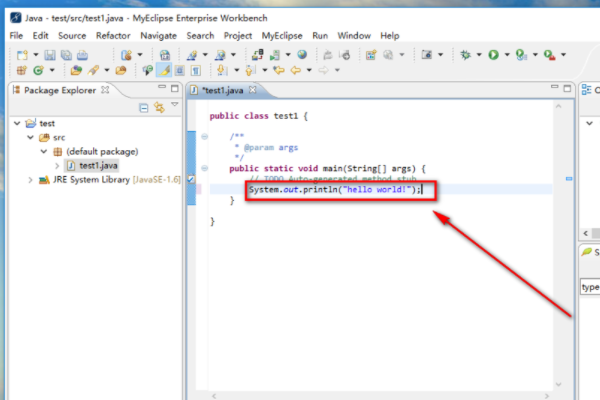Click Collapse All icon in Package Explorer
600x400 pixels.
pos(144,107)
